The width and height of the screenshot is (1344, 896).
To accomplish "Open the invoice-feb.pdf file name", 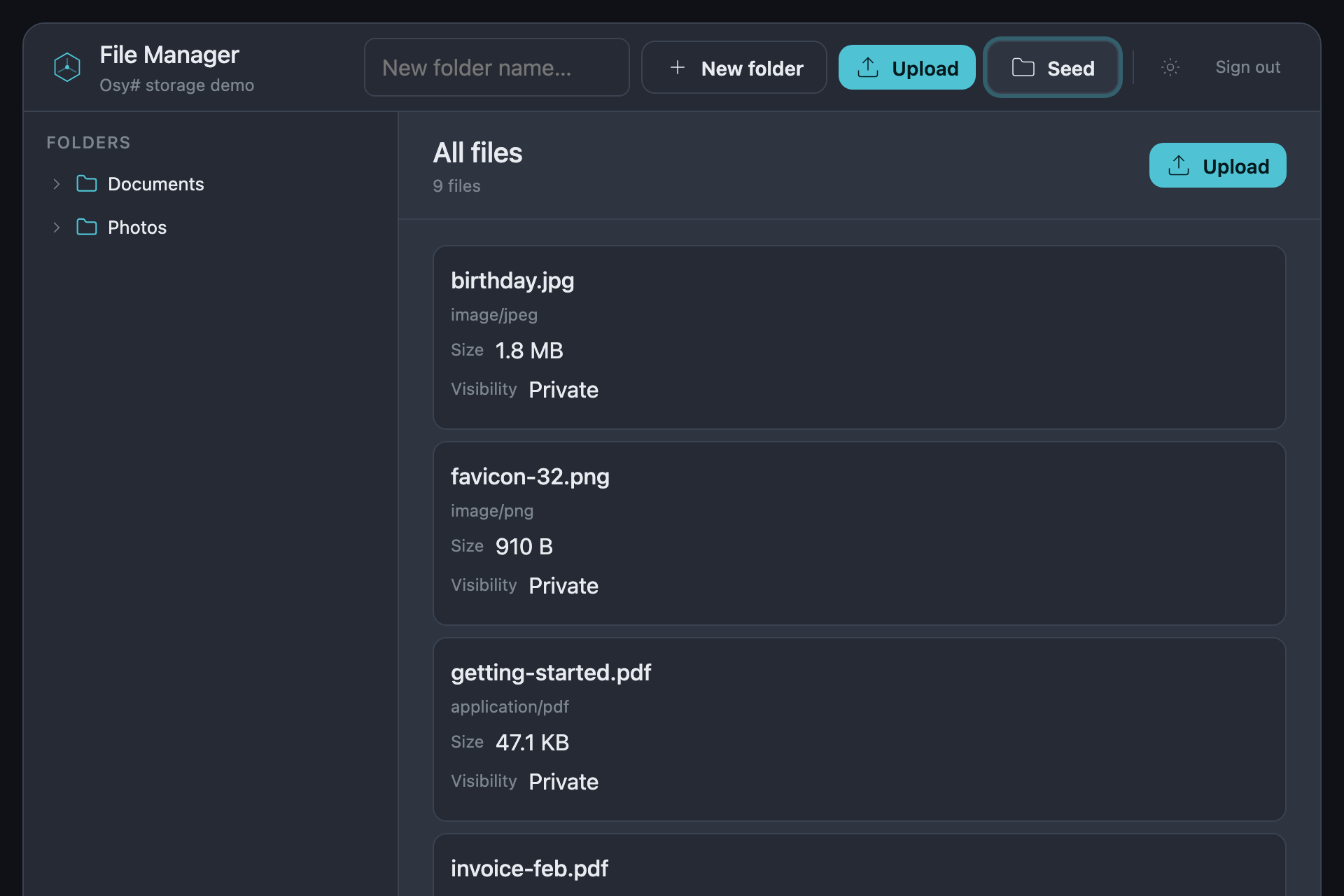I will point(529,869).
